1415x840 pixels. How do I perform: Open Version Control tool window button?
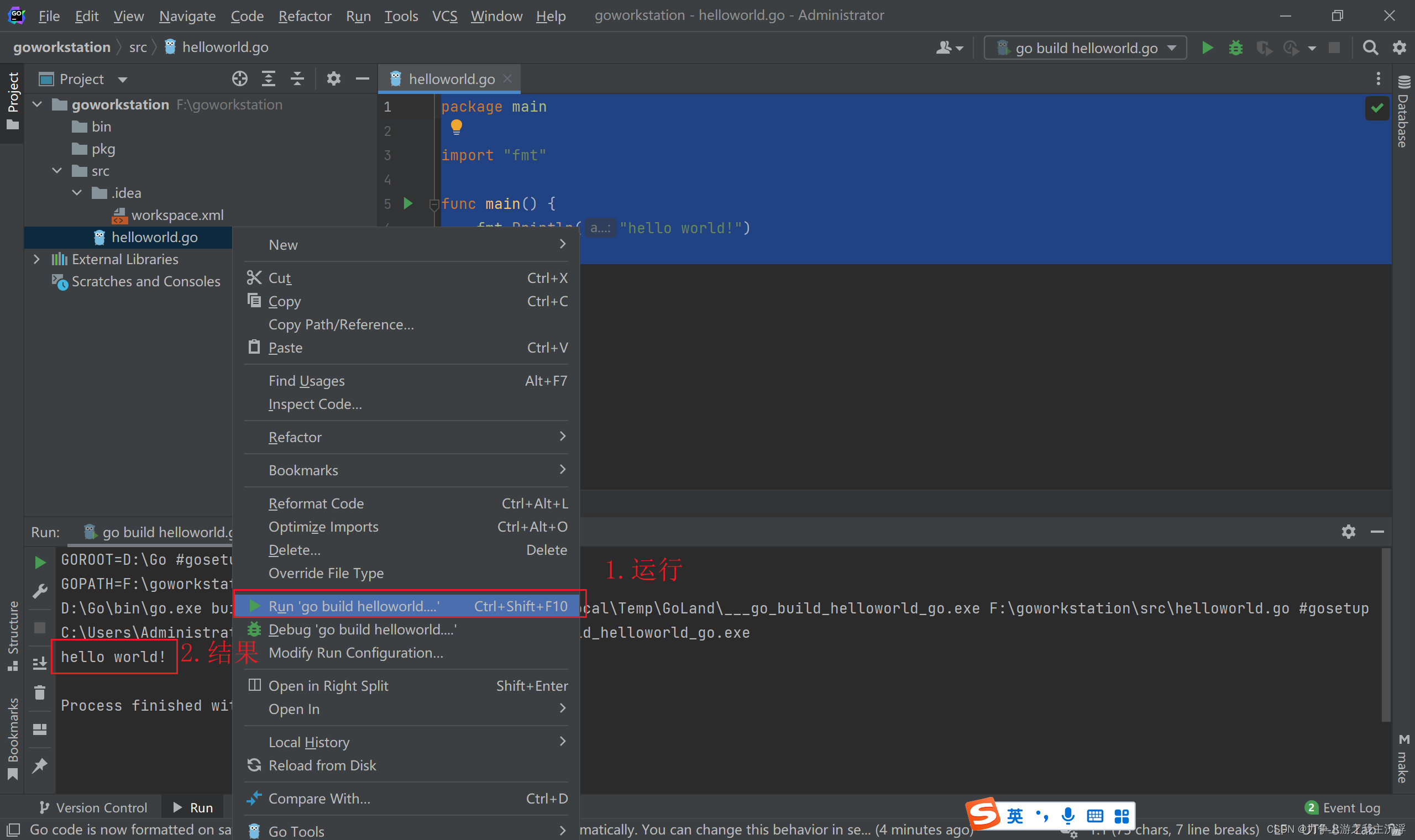click(x=93, y=807)
